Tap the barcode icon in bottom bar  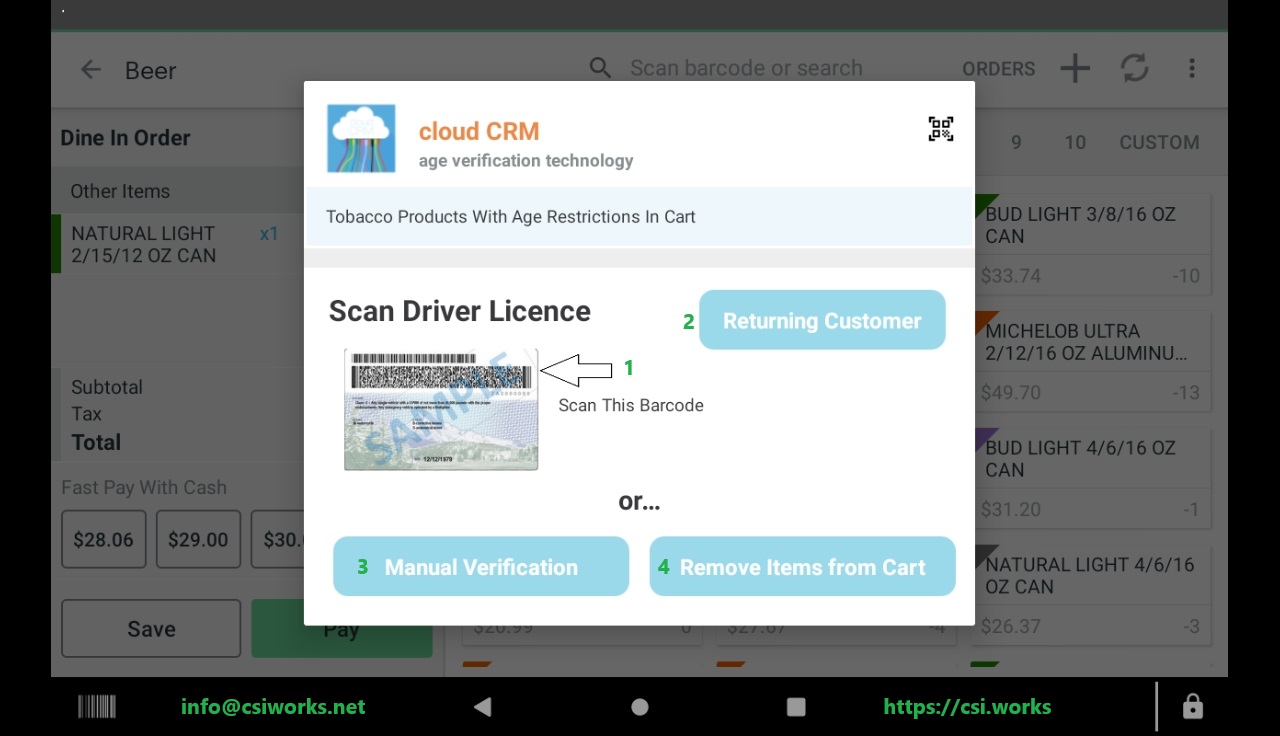97,707
